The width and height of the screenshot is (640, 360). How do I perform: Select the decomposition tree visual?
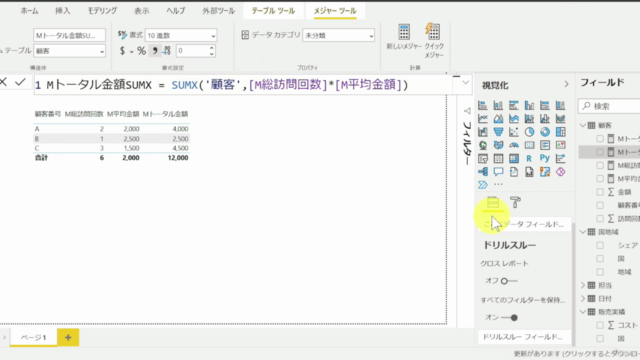pos(483,172)
